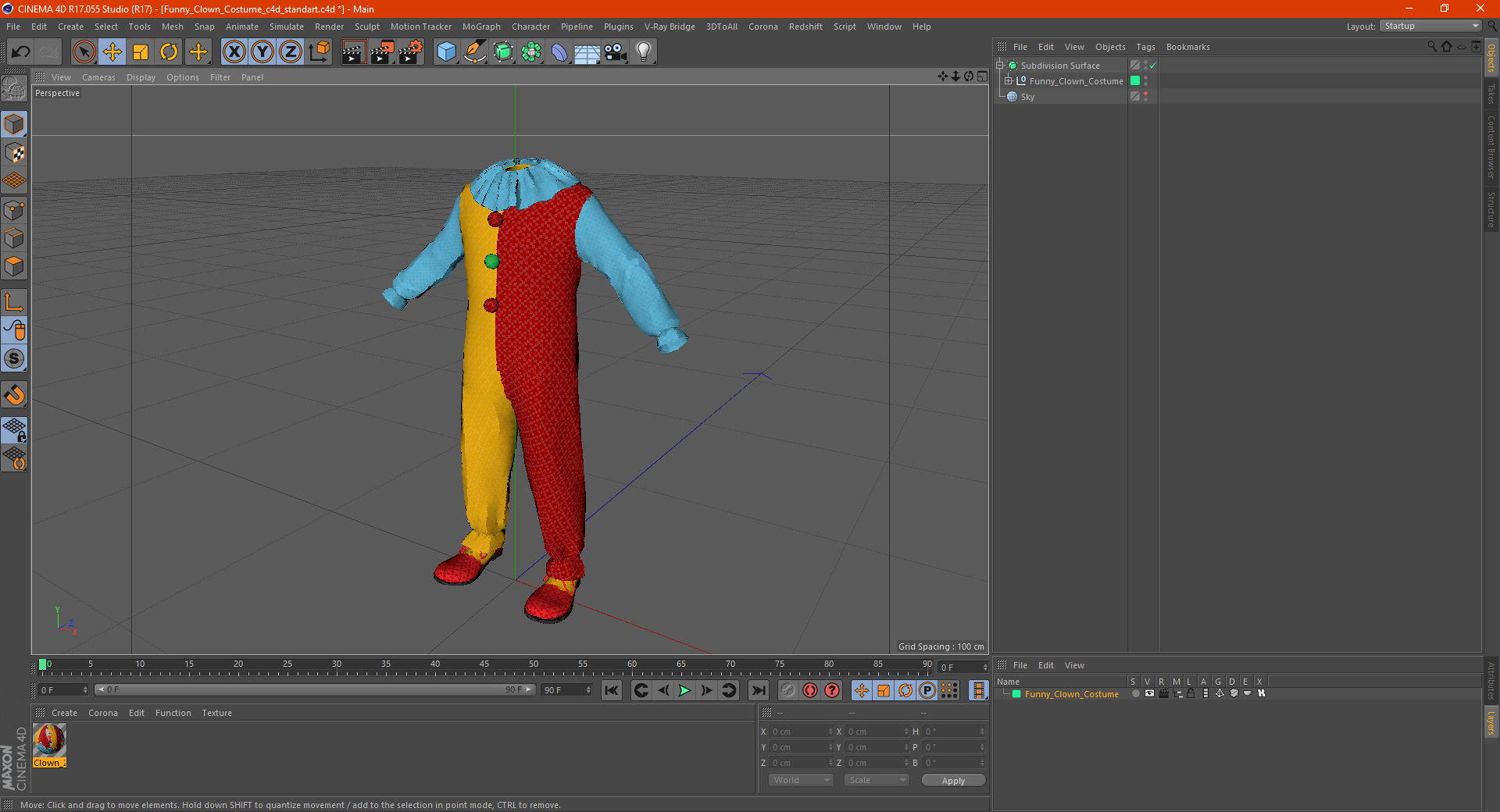Add a camera object
Screen dimensions: 1500x812
pyautogui.click(x=616, y=52)
